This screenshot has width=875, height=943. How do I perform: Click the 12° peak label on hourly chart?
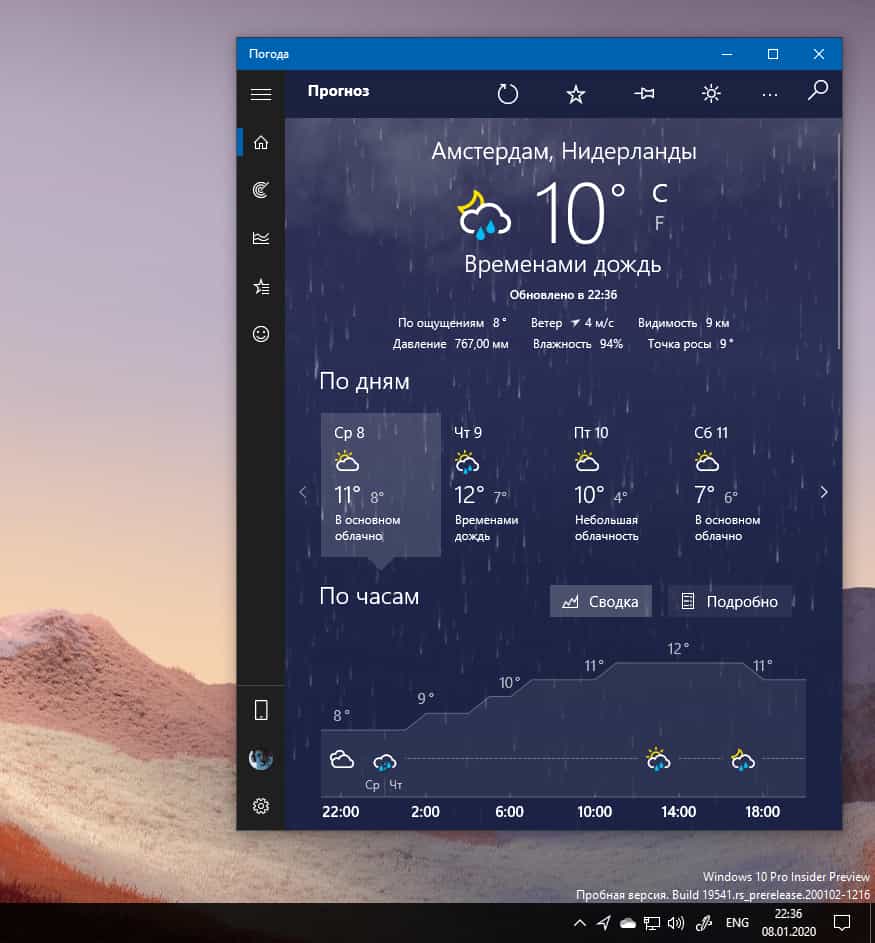678,649
